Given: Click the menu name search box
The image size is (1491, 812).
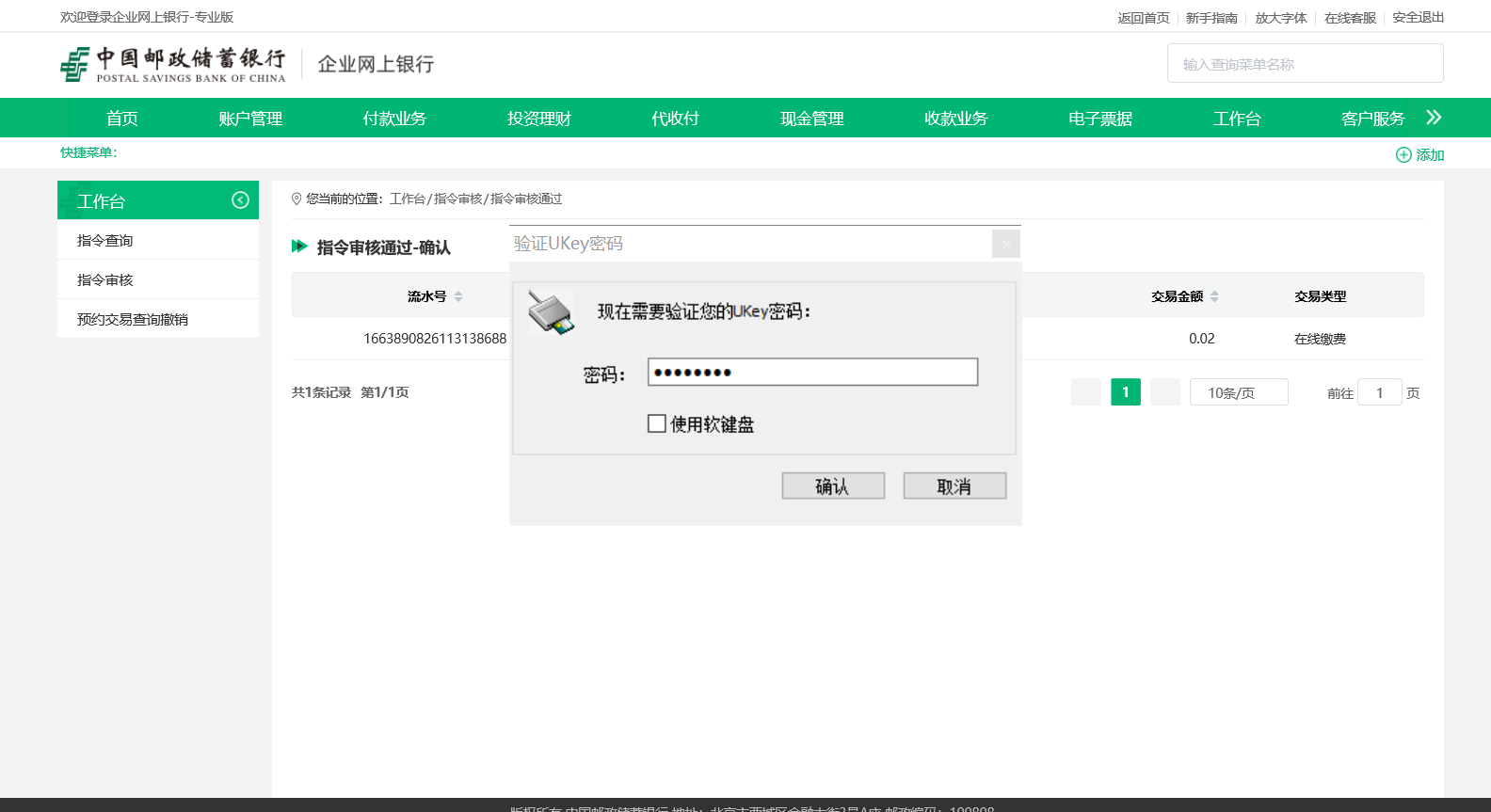Looking at the screenshot, I should tap(1305, 64).
